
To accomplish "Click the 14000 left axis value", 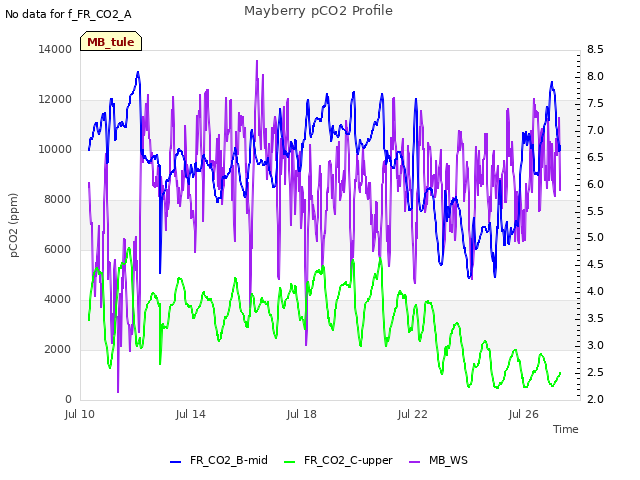I will [x=55, y=49].
